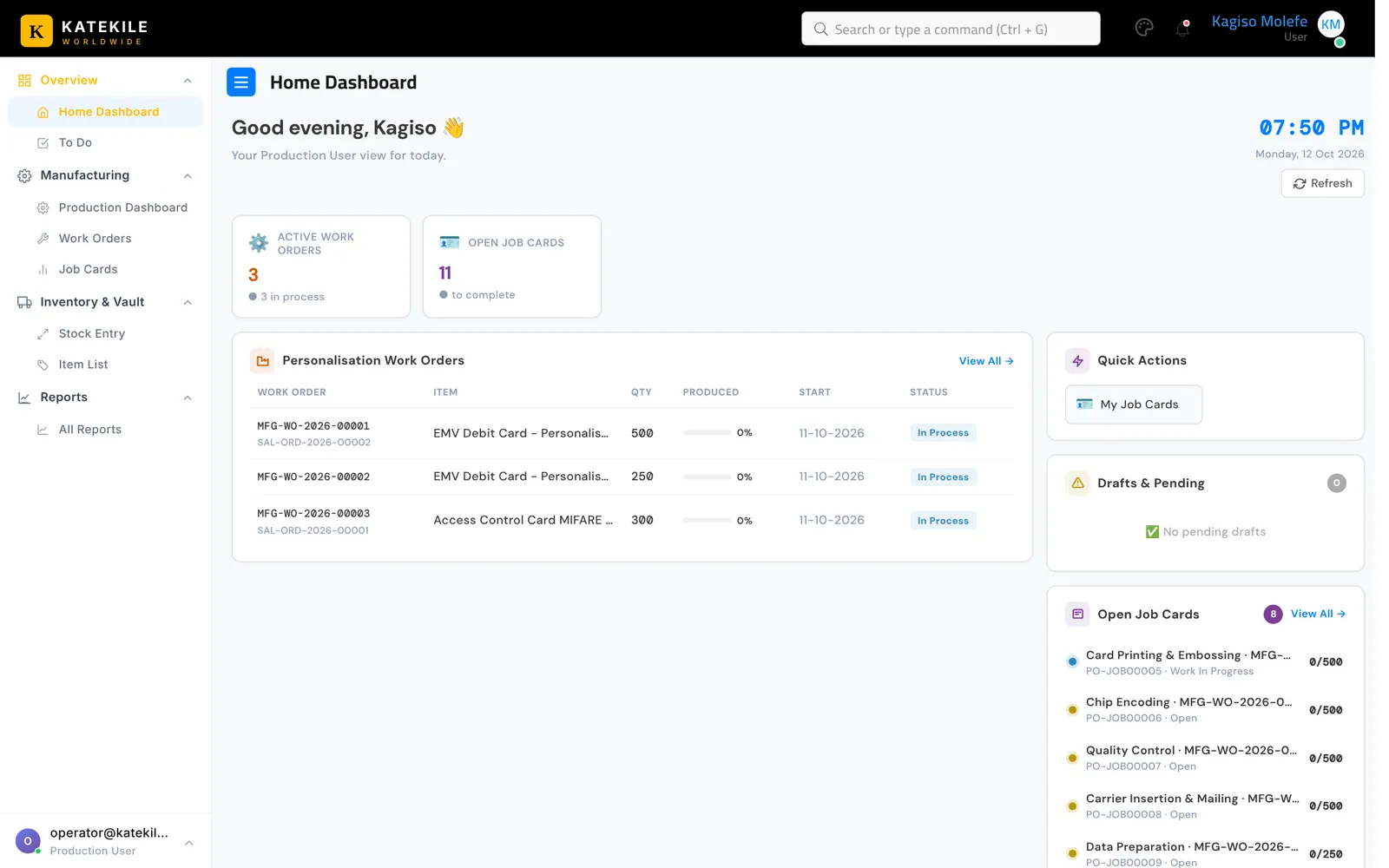Collapse the Overview section chevron
The height and width of the screenshot is (868, 1389).
coord(188,81)
